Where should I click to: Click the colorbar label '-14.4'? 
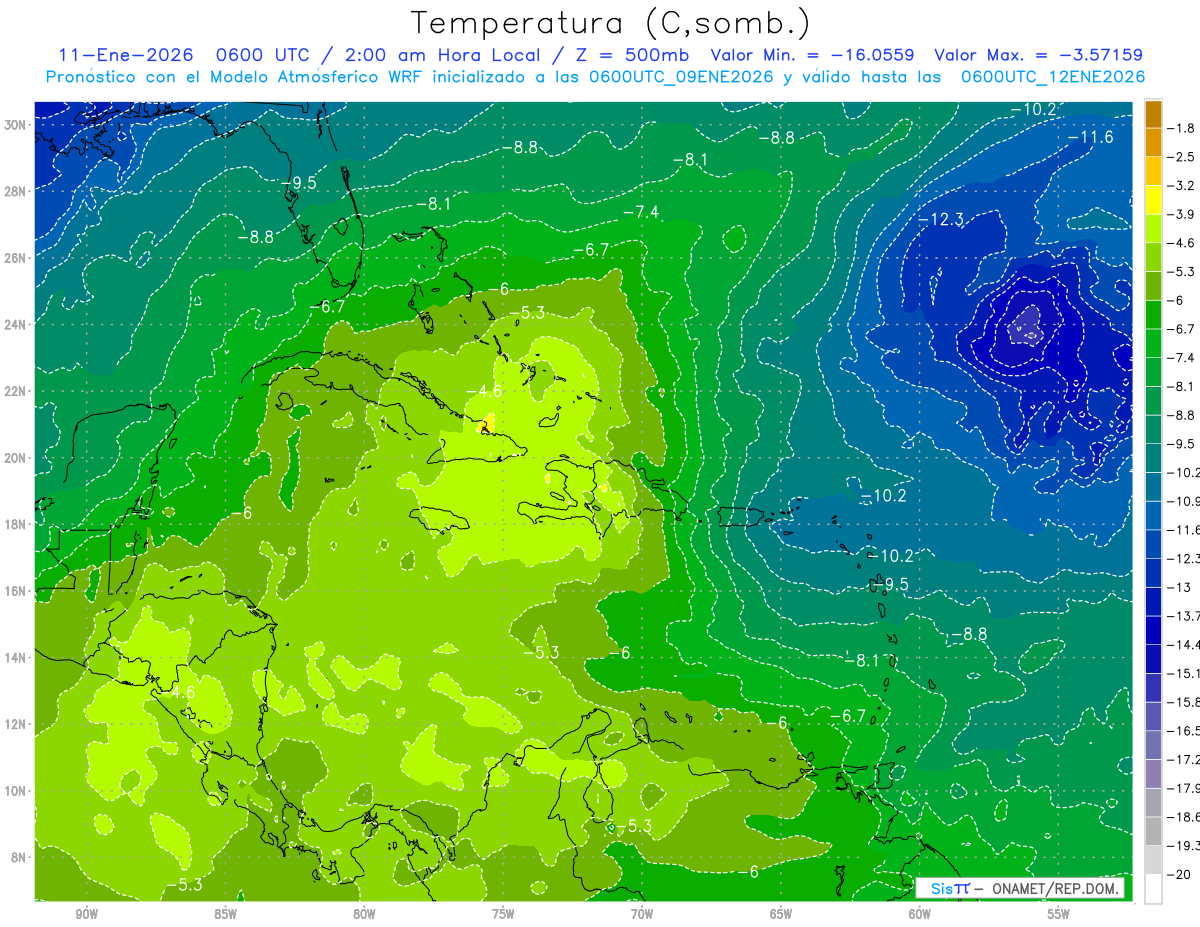1183,645
